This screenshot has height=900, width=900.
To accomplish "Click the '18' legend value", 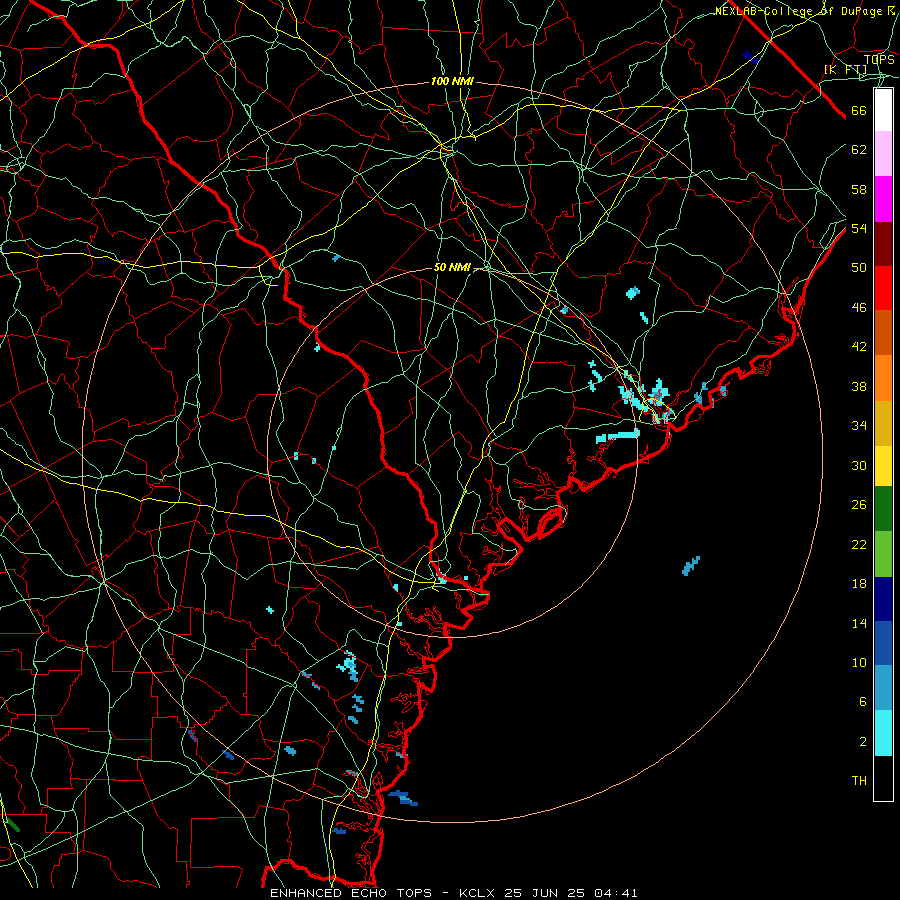I will click(x=859, y=584).
